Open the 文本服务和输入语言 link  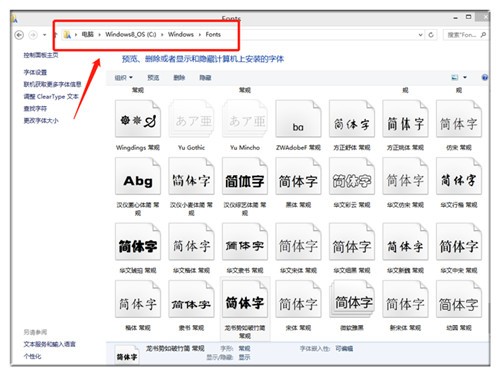click(x=49, y=344)
